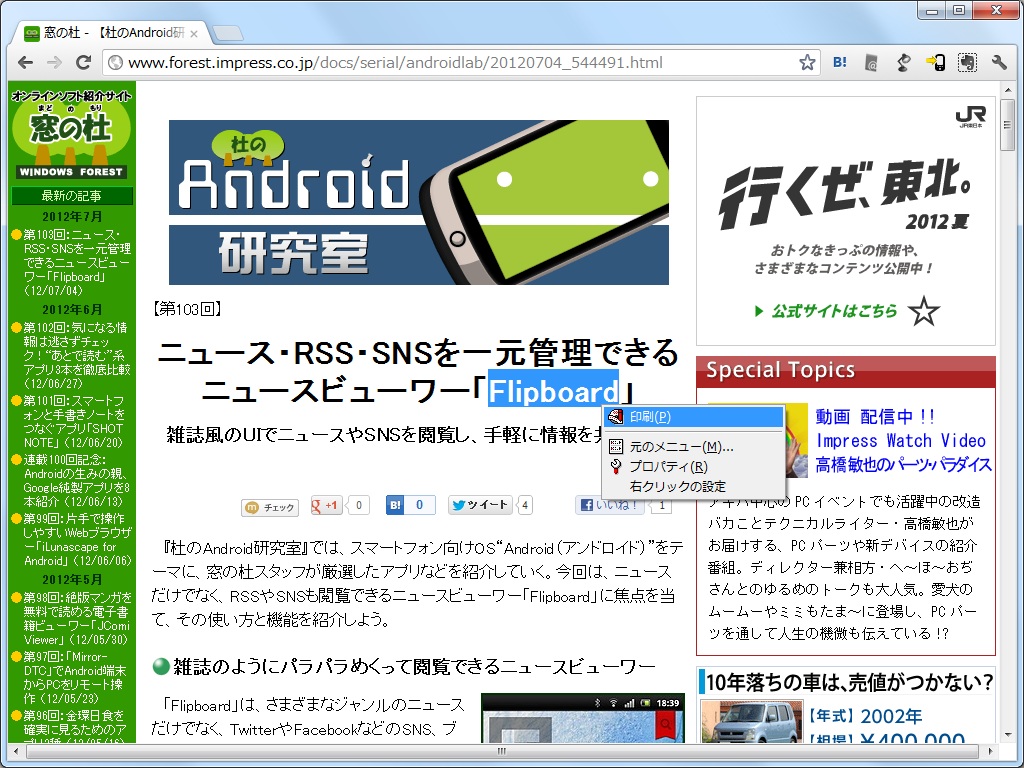Image resolution: width=1024 pixels, height=768 pixels.
Task: Click the Google +1 count 0 bubble
Action: 358,505
